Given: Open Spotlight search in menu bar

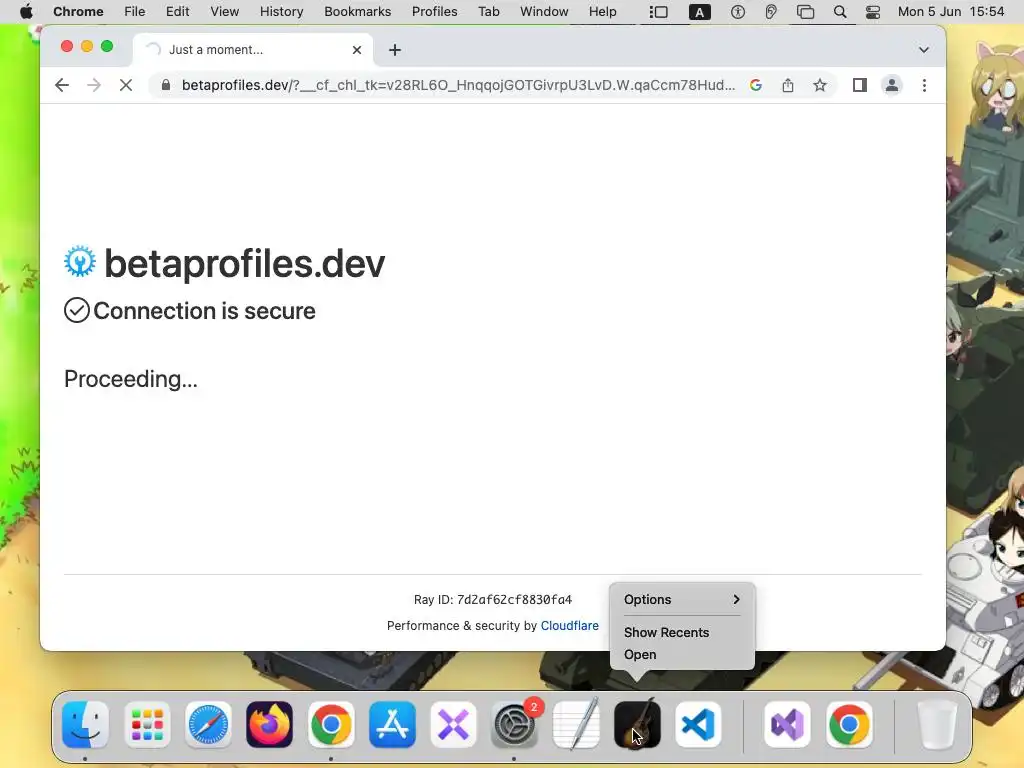Looking at the screenshot, I should point(840,12).
